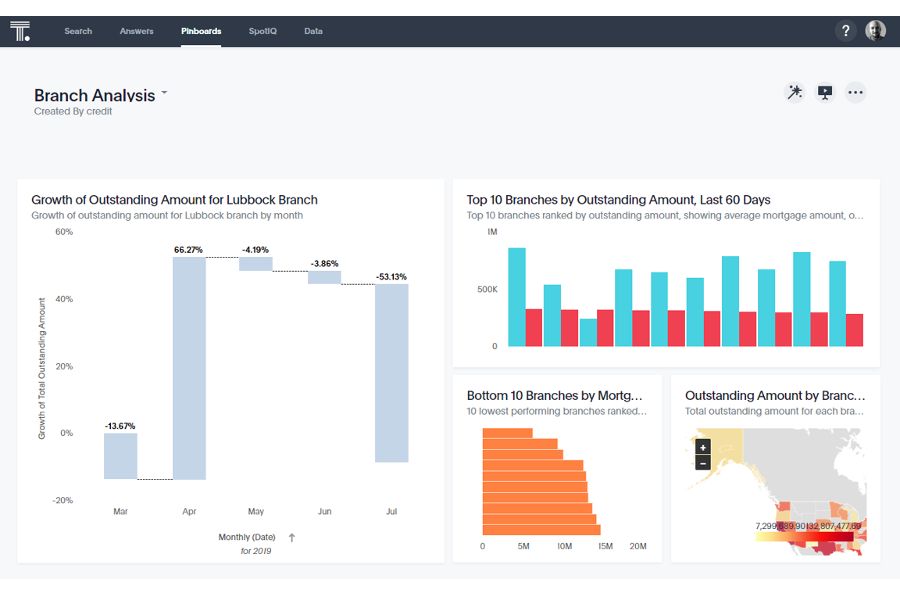Navigate to the Data tab
Screen dimensions: 900x600
point(313,31)
